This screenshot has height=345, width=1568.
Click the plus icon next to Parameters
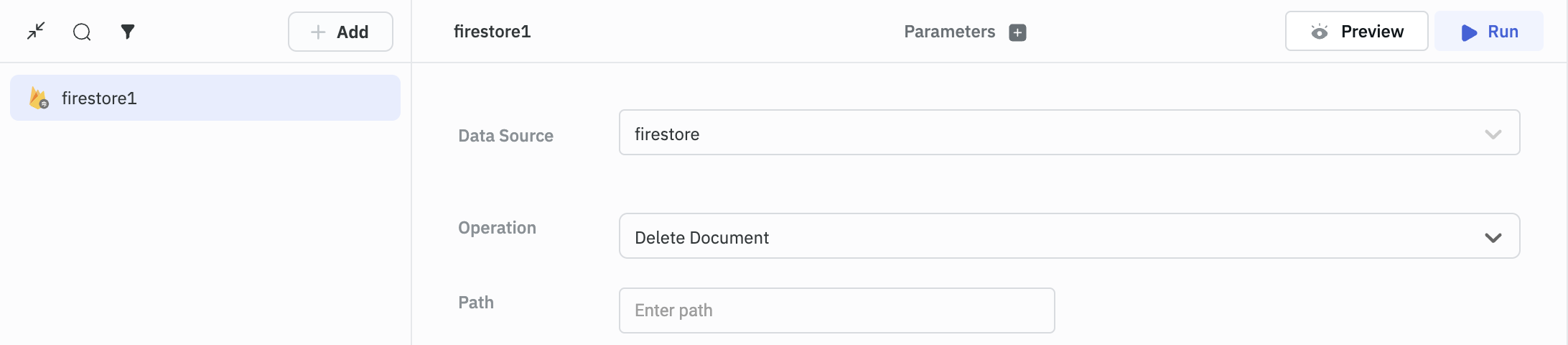click(x=1017, y=32)
